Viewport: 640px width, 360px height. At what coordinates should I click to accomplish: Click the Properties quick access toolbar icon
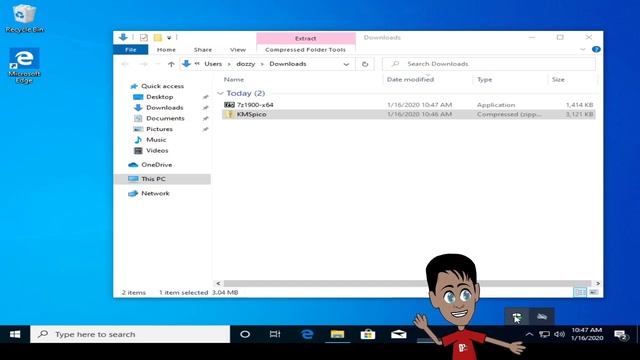[x=143, y=38]
